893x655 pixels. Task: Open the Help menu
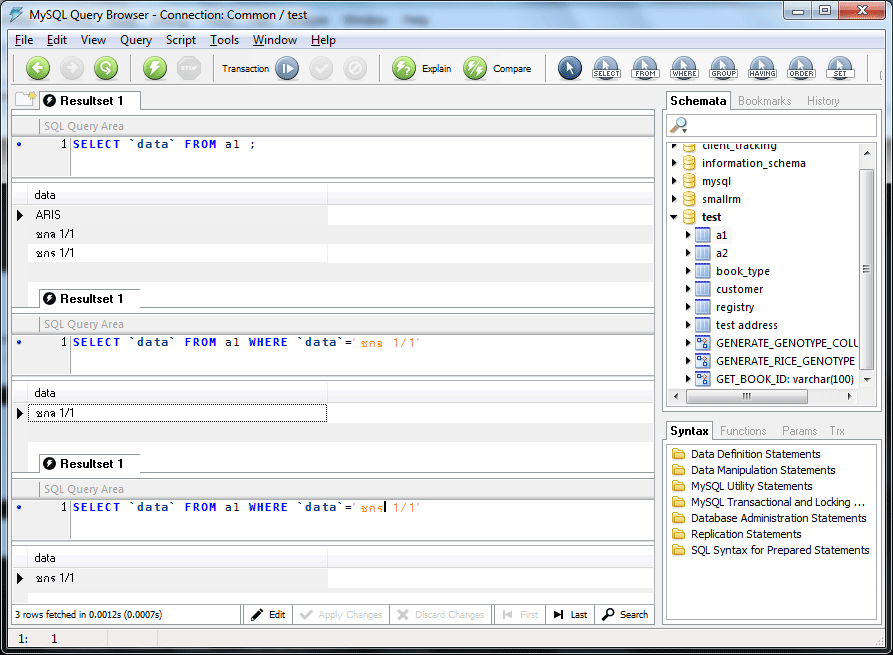click(323, 40)
